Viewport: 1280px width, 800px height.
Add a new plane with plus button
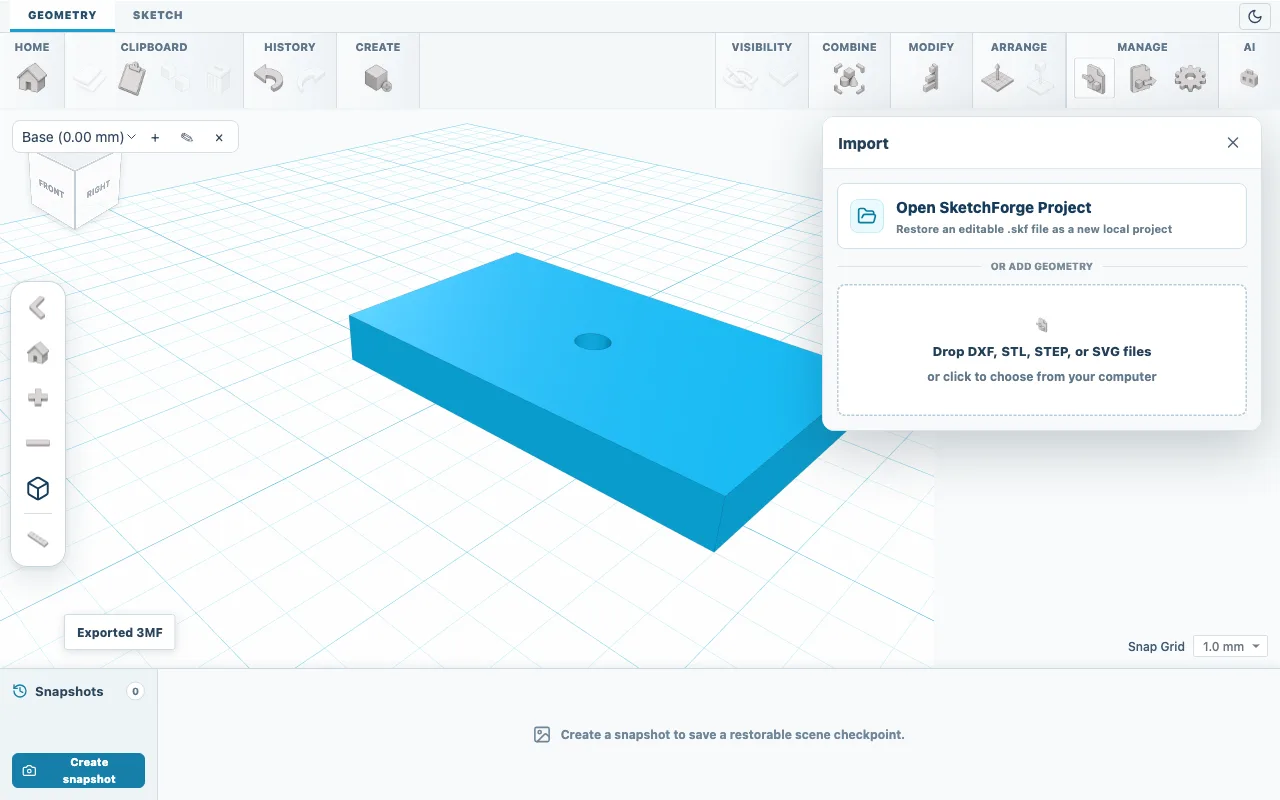click(155, 137)
